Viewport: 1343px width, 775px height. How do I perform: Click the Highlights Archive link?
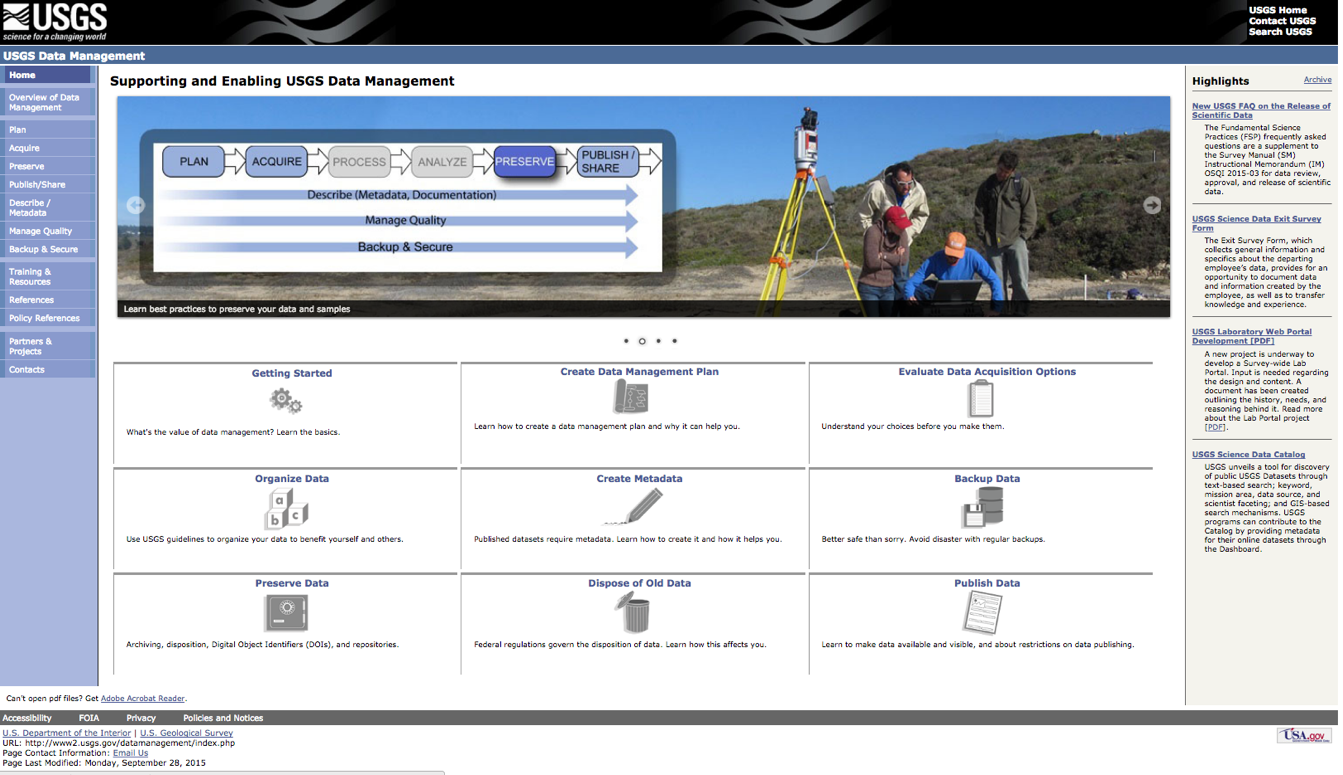tap(1317, 80)
